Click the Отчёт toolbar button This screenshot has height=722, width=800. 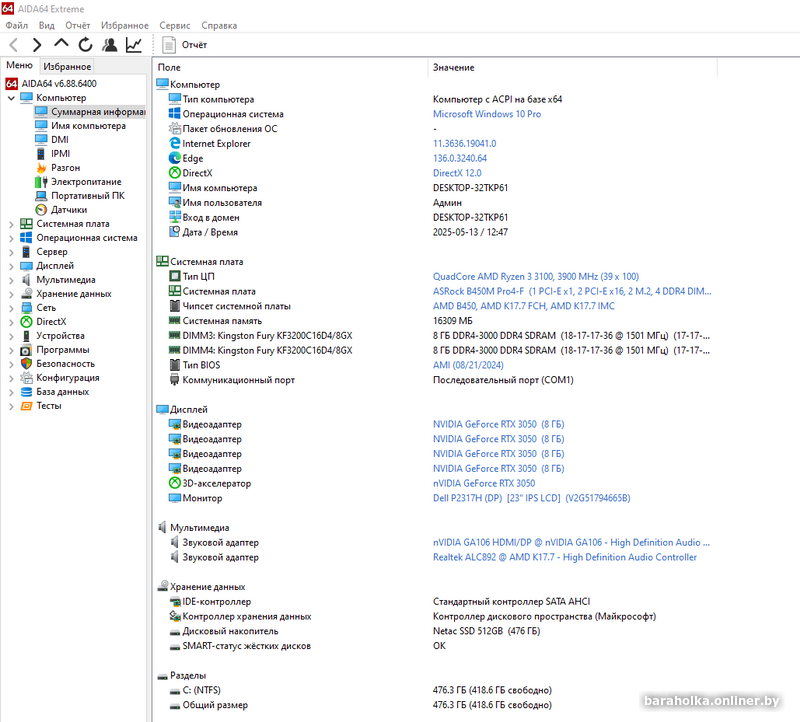coord(185,45)
